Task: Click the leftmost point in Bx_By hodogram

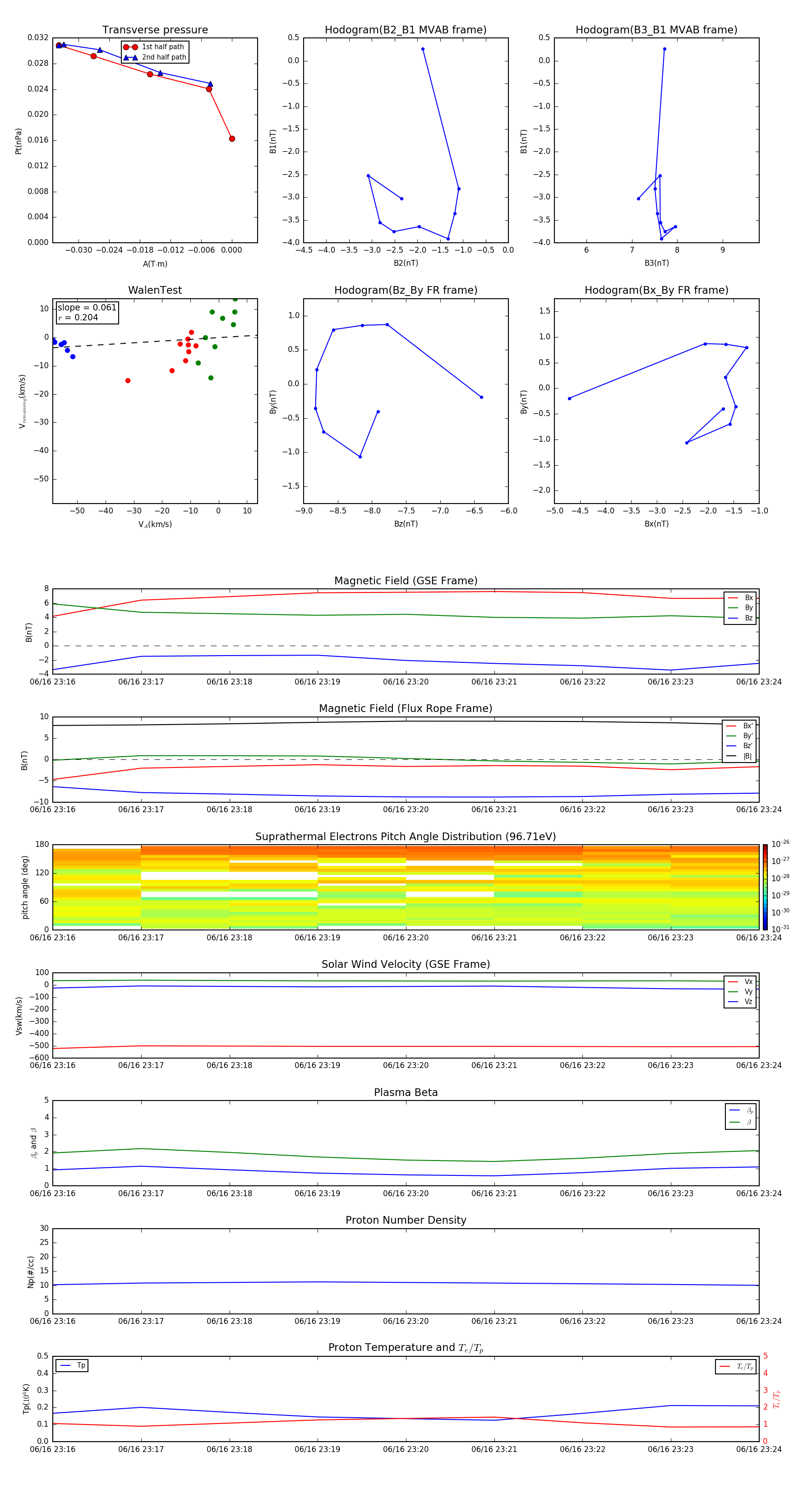Action: (x=569, y=398)
